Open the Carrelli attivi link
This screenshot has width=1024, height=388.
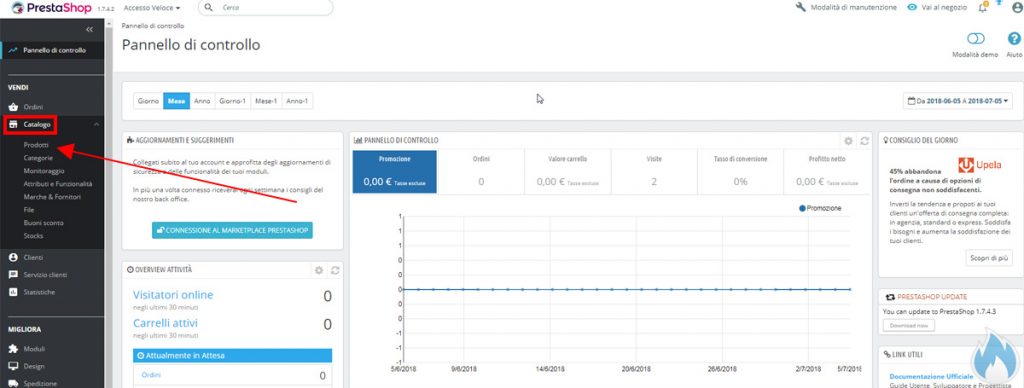pyautogui.click(x=165, y=323)
